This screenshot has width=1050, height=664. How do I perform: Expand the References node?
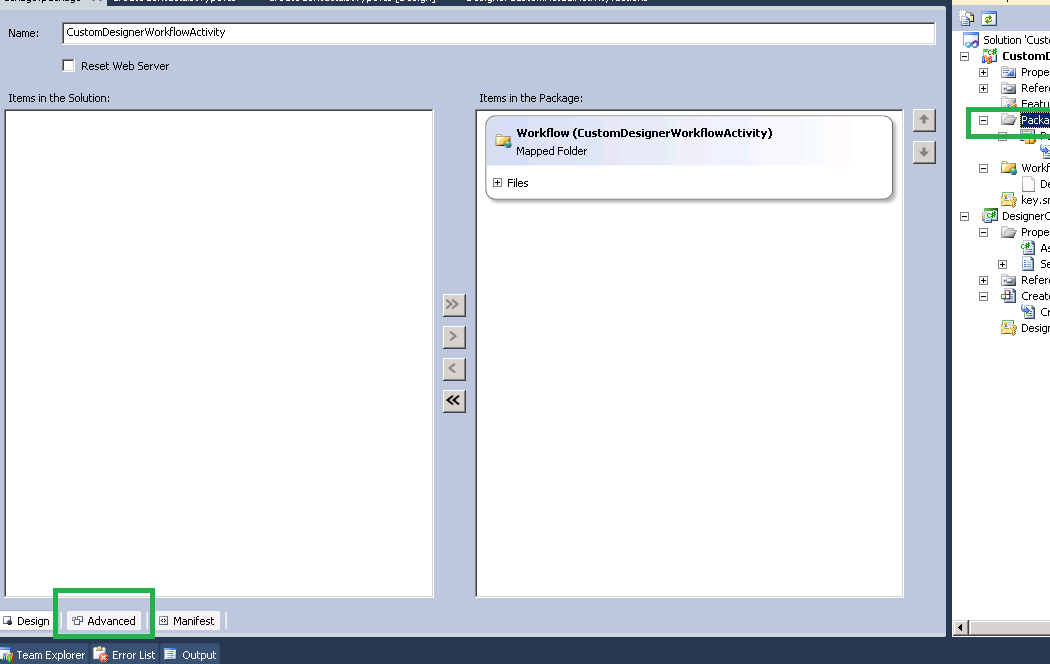981,87
